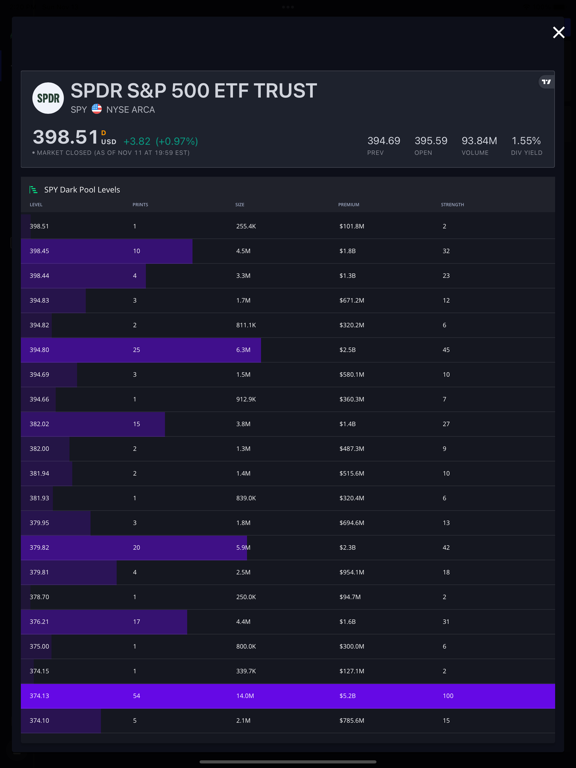The height and width of the screenshot is (768, 576).
Task: Click the 912.9K size for 394.66
Action: (x=245, y=399)
